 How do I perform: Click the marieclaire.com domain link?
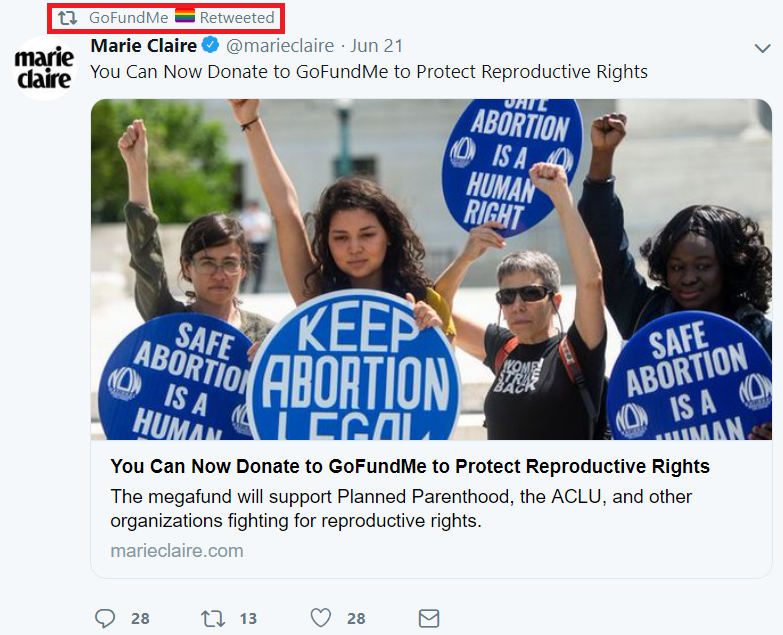click(177, 551)
